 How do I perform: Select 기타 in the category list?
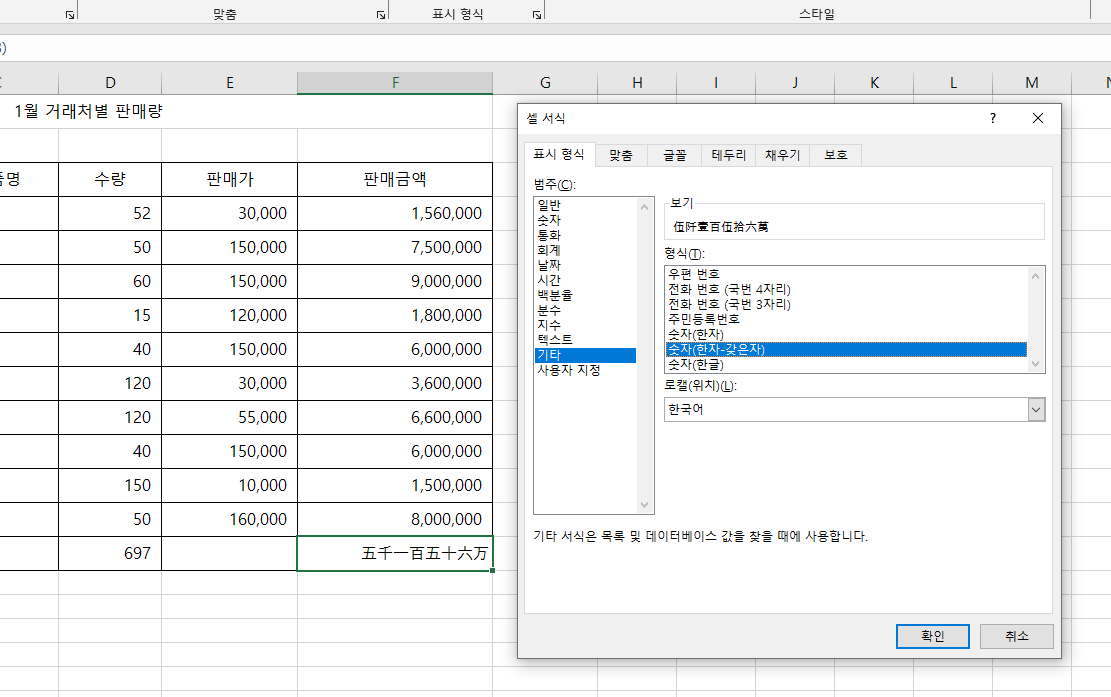pos(585,355)
